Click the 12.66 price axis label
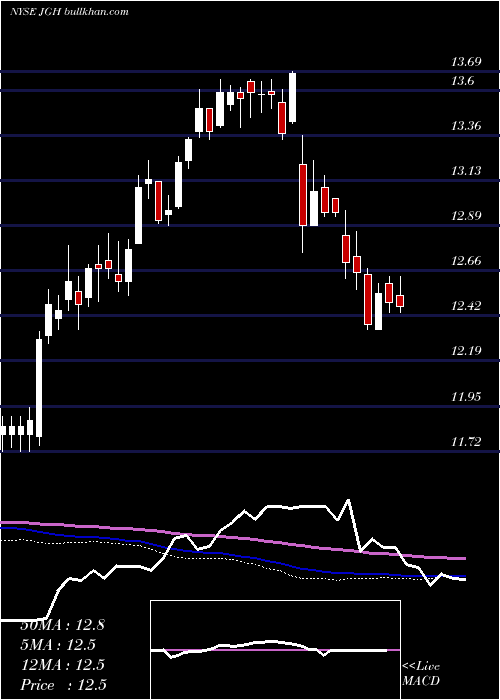 [466, 261]
